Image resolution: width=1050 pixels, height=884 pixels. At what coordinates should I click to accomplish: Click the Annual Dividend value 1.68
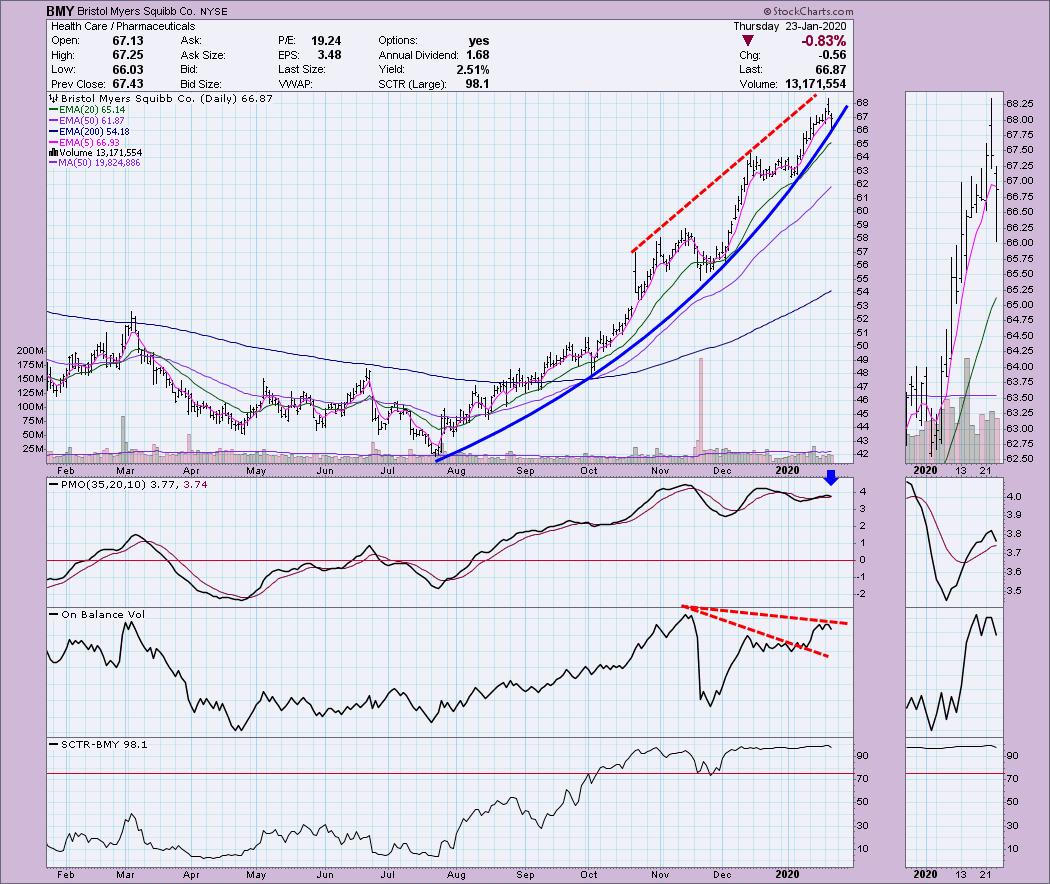click(477, 55)
